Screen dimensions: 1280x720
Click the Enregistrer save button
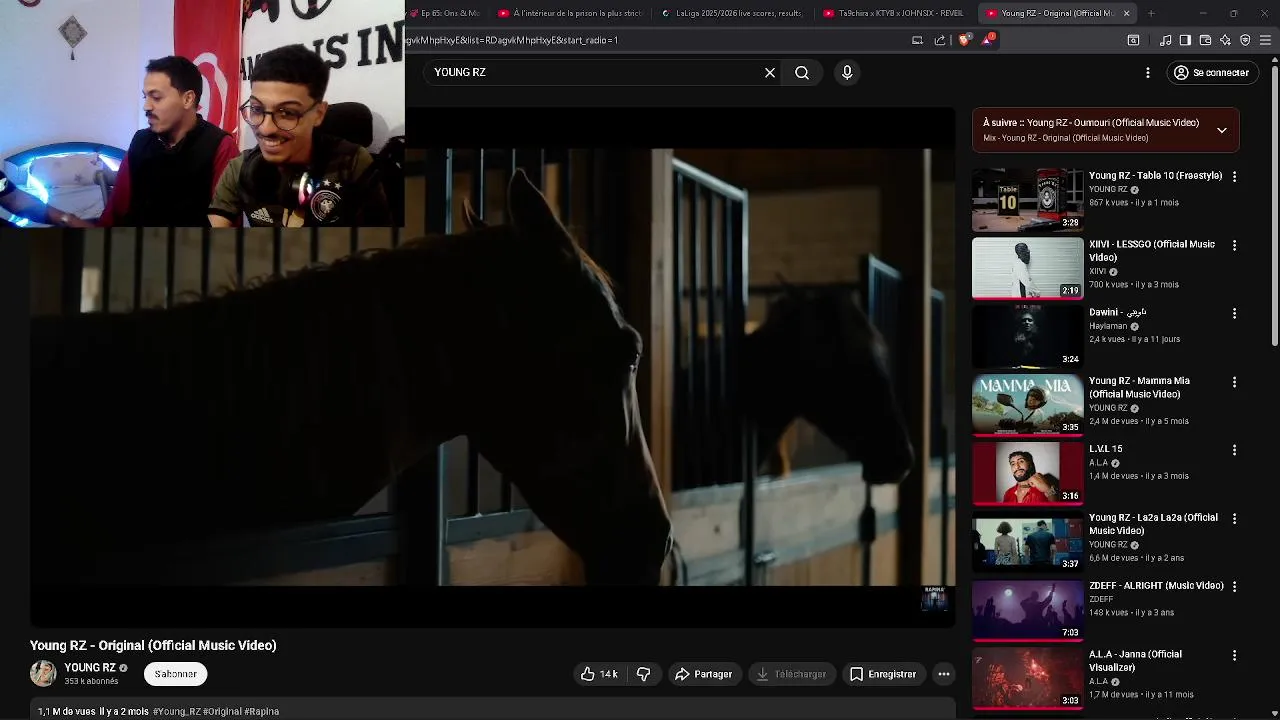883,674
